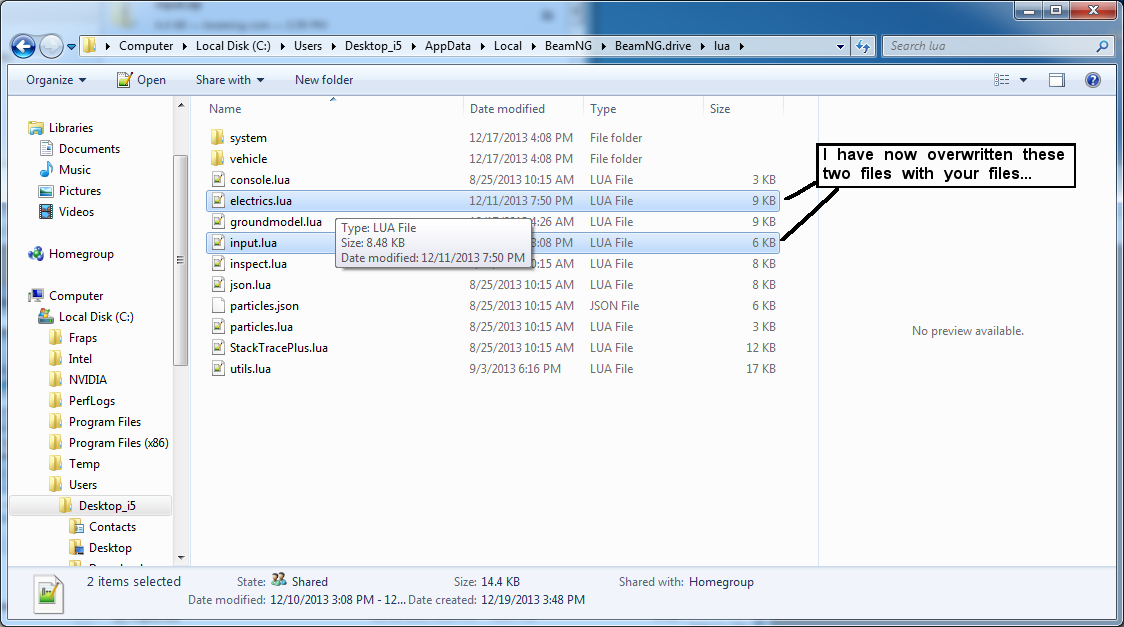1124x627 pixels.
Task: Click the search magnifier icon
Action: point(1102,46)
